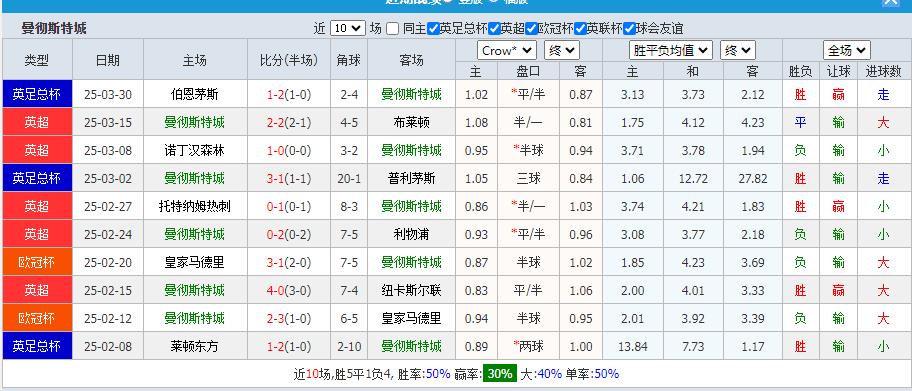Open home team 伯恩茅斯 link

195,94
